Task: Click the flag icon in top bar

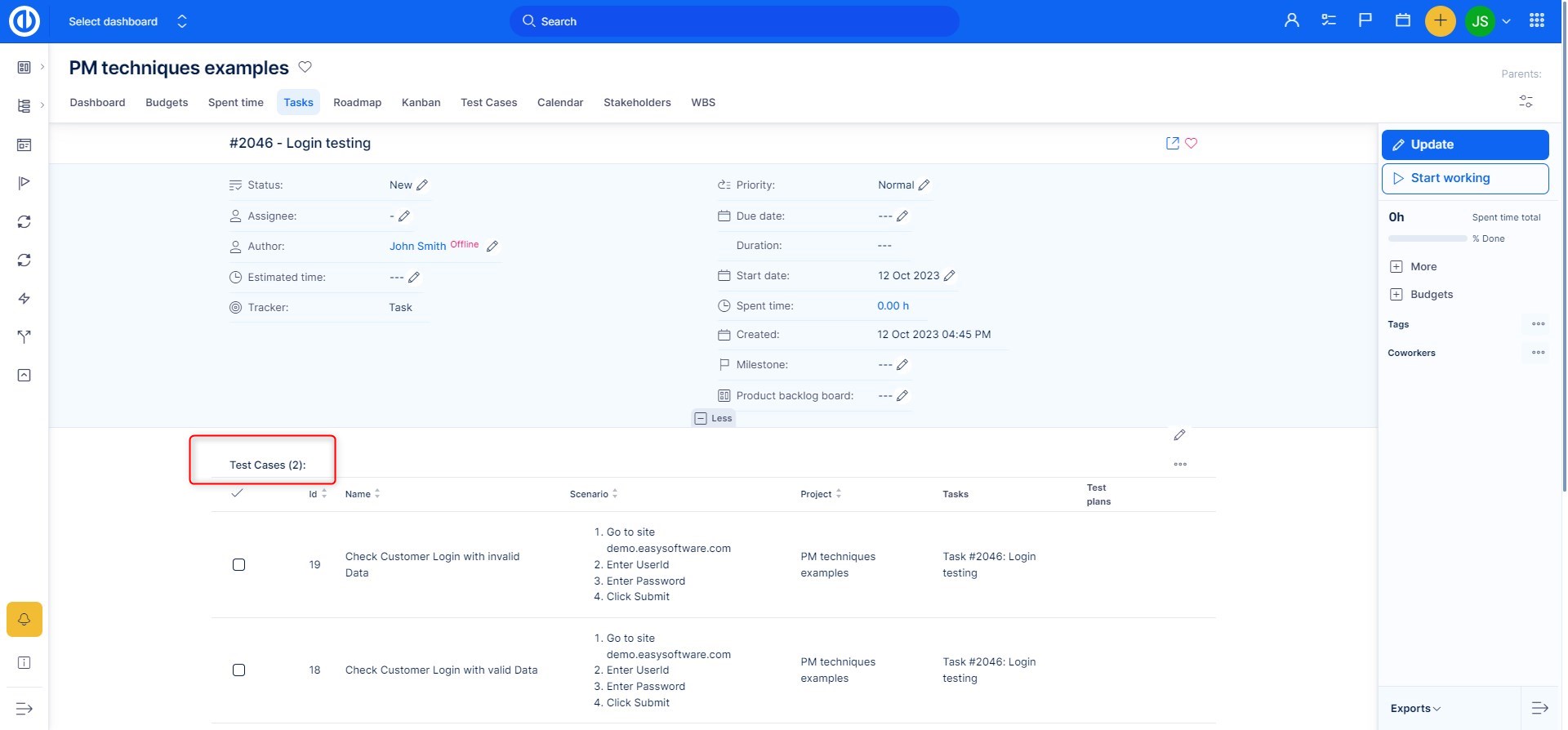Action: [x=1365, y=20]
